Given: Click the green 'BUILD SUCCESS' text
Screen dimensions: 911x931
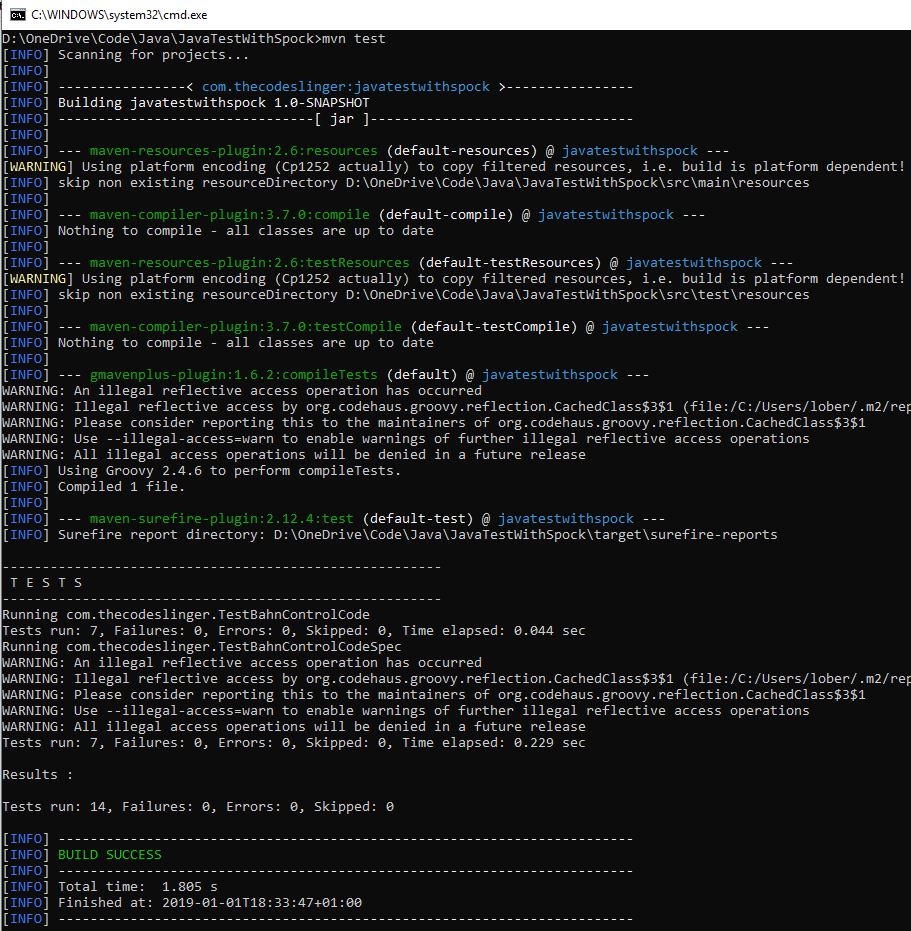Looking at the screenshot, I should pos(110,855).
